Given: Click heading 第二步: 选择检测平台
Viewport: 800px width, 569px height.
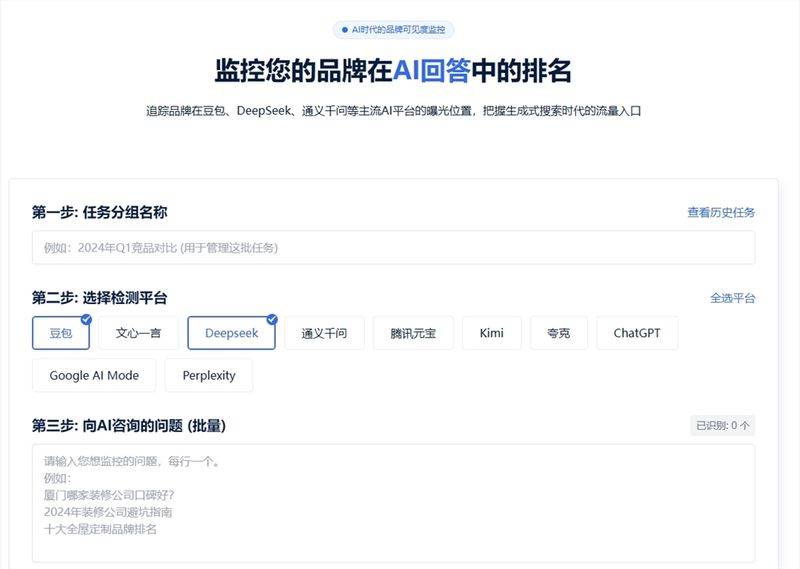Looking at the screenshot, I should (x=99, y=298).
